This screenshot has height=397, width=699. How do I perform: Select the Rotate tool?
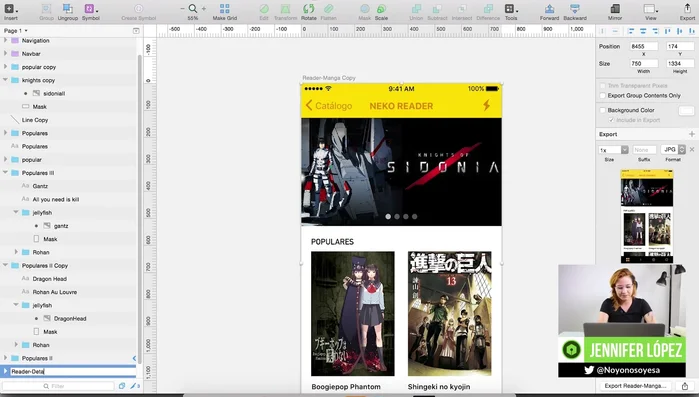point(308,9)
